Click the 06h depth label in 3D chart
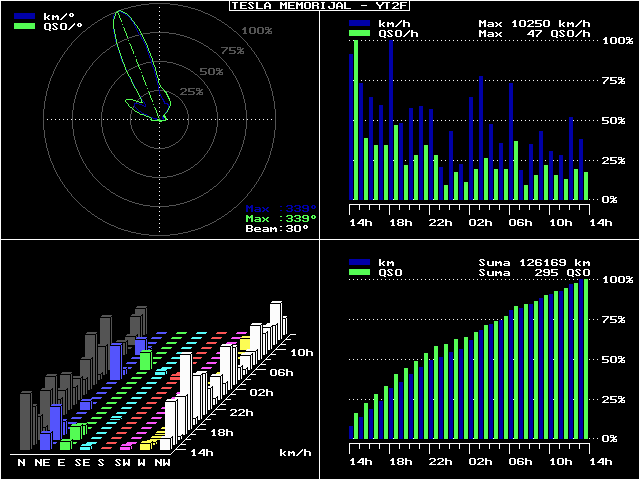 (282, 372)
